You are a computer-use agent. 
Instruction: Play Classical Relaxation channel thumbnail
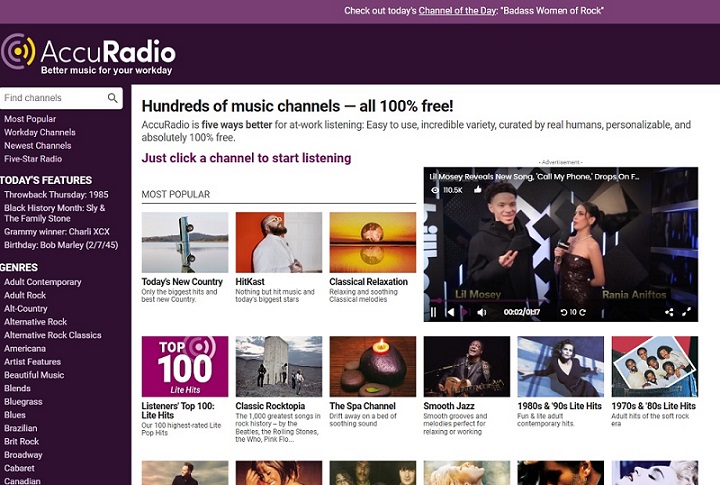pyautogui.click(x=372, y=242)
